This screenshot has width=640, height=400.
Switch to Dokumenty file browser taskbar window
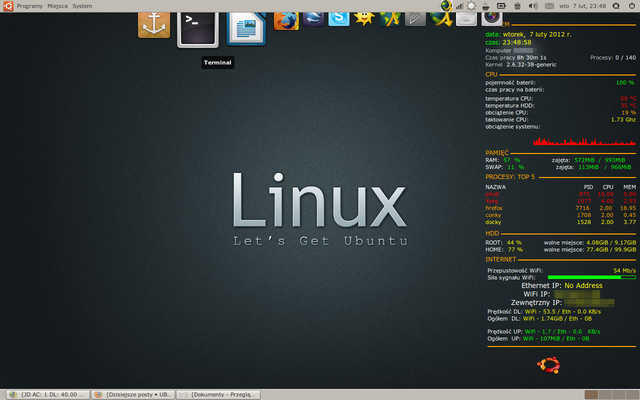point(218,395)
